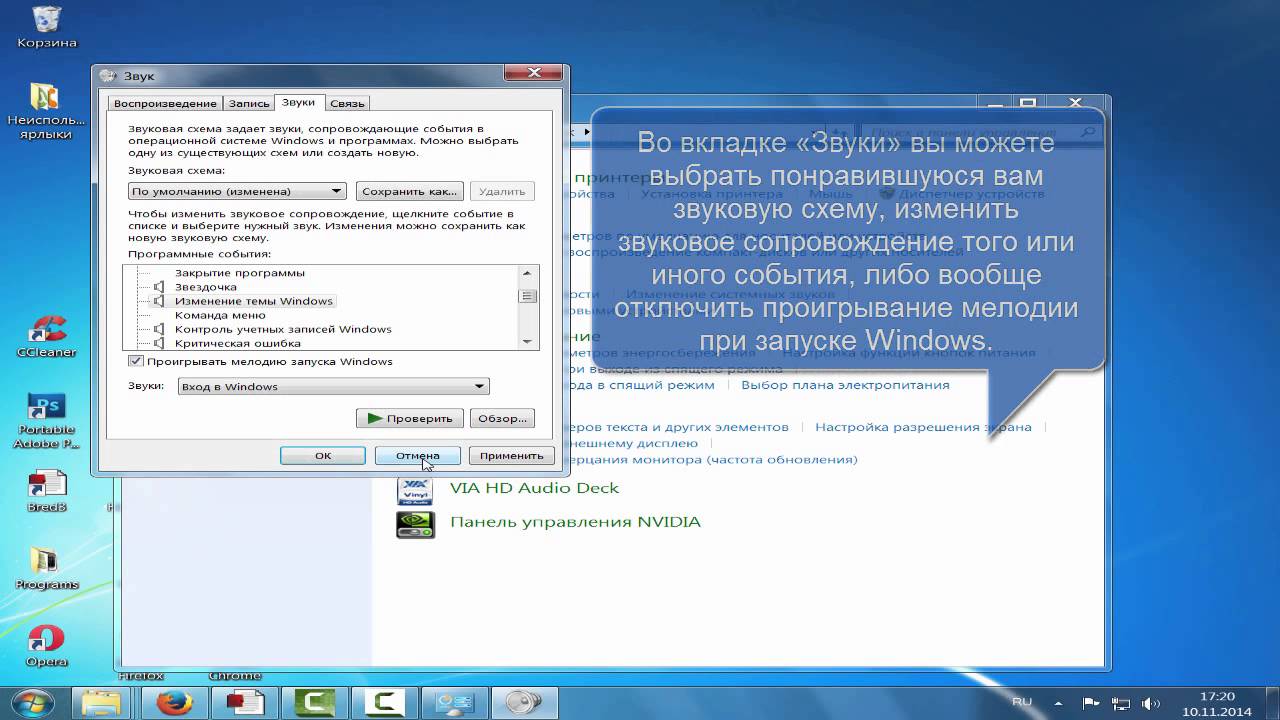Click Проверить button to play sound
1280x720 pixels.
(409, 418)
